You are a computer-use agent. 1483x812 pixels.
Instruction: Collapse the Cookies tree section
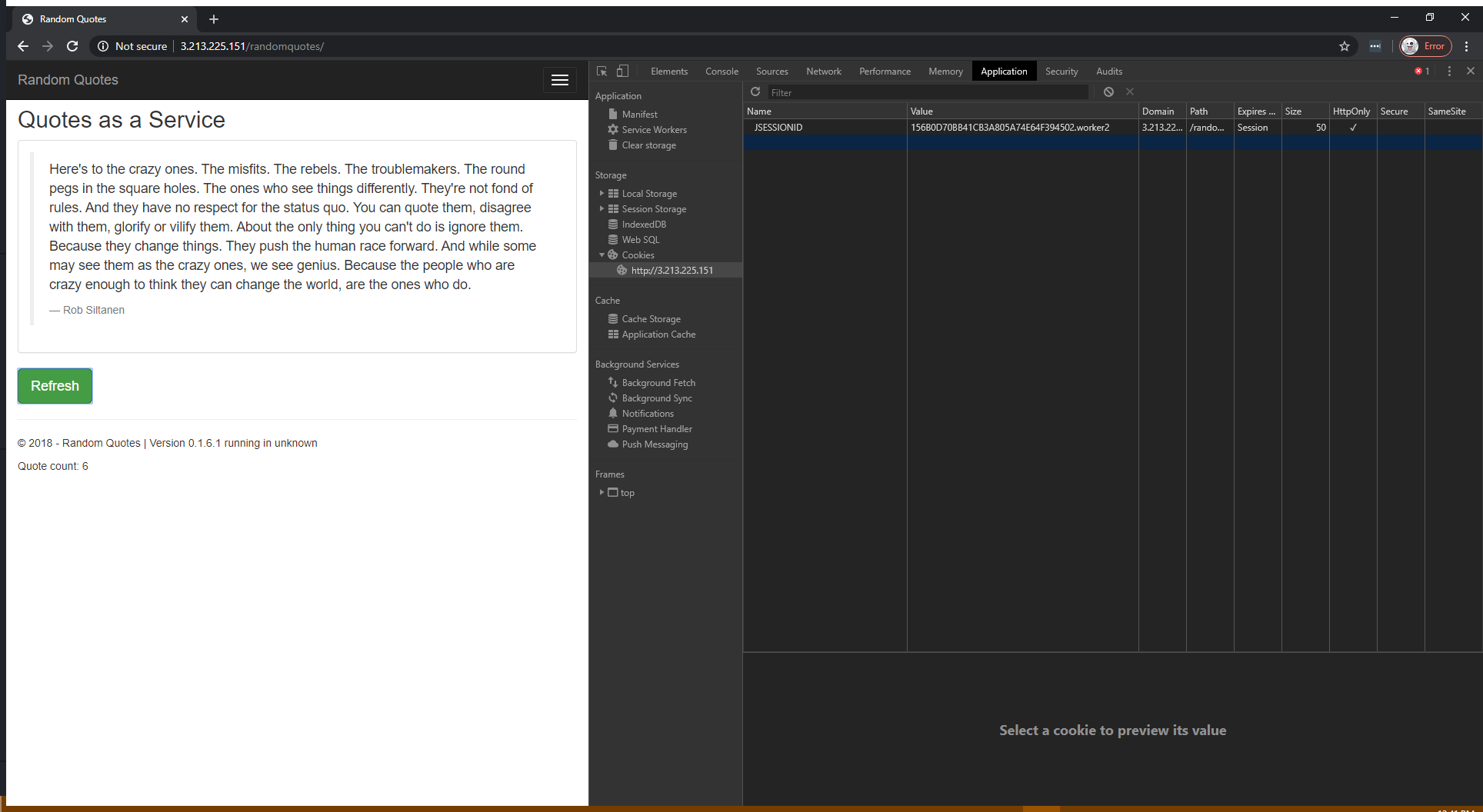(x=602, y=255)
